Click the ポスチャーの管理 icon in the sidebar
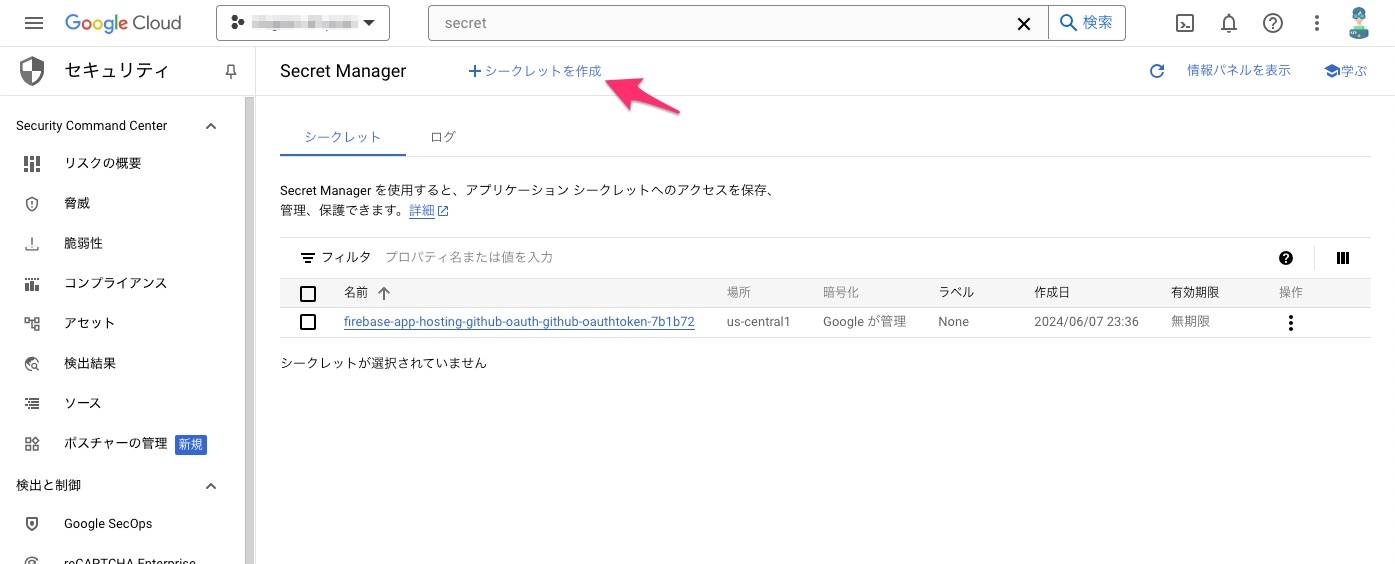The image size is (1395, 564). click(32, 443)
